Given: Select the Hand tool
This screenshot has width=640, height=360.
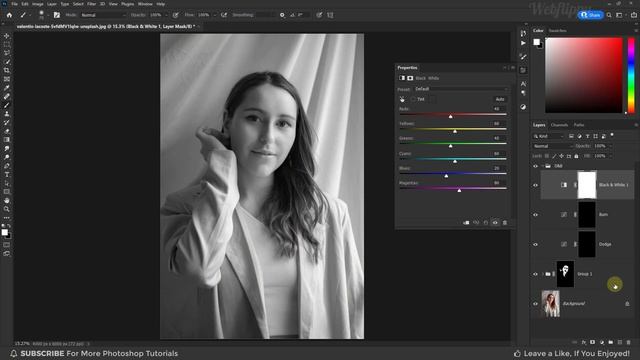Looking at the screenshot, I should [7, 200].
